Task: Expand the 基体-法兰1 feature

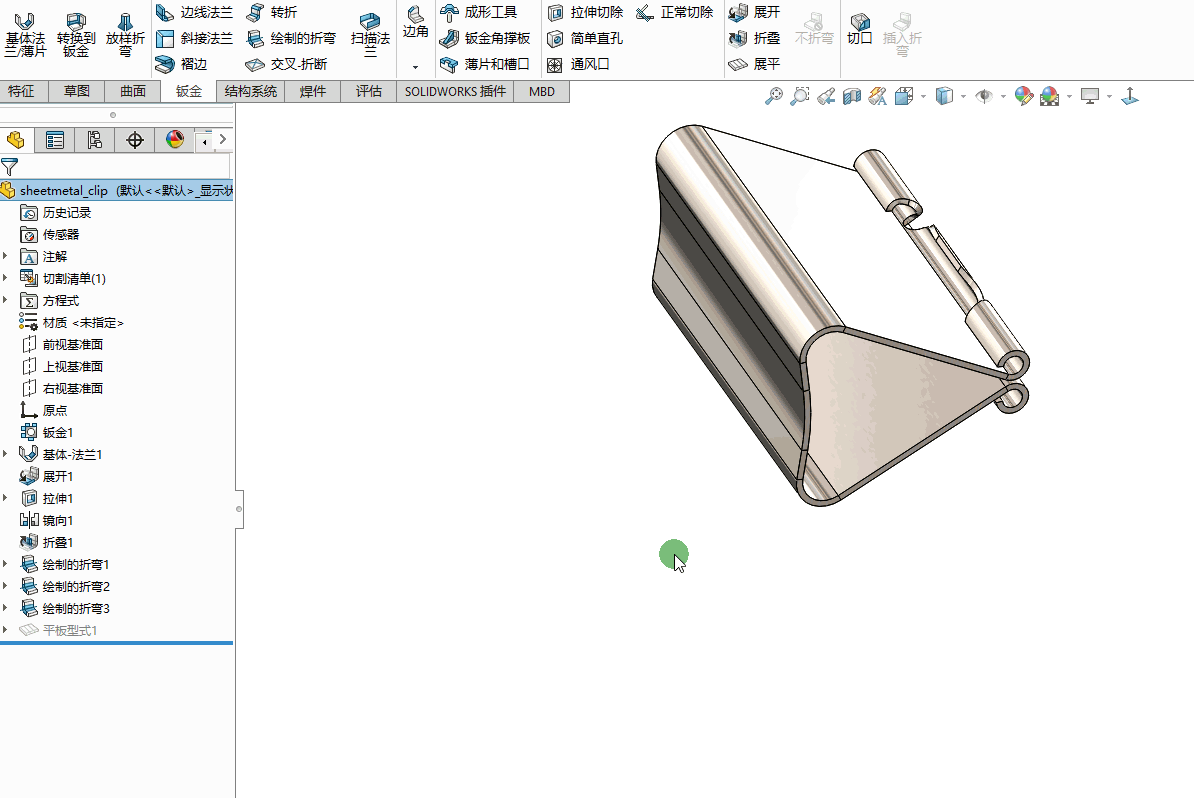Action: [5, 455]
